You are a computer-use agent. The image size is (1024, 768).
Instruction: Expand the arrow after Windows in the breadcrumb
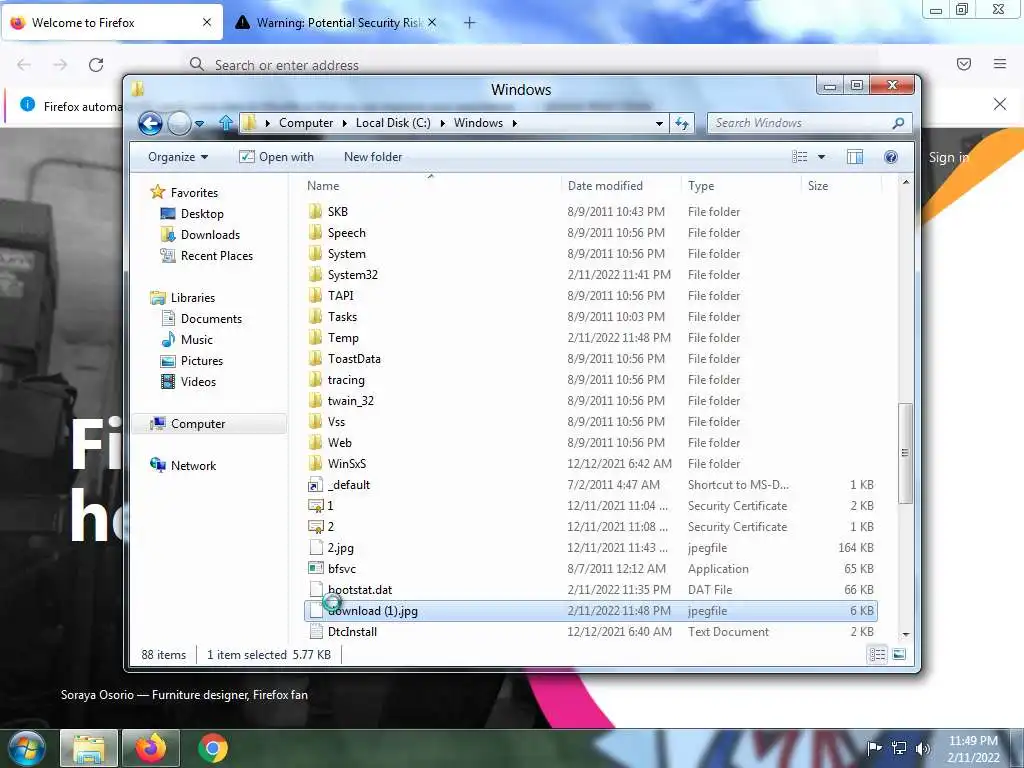point(515,123)
